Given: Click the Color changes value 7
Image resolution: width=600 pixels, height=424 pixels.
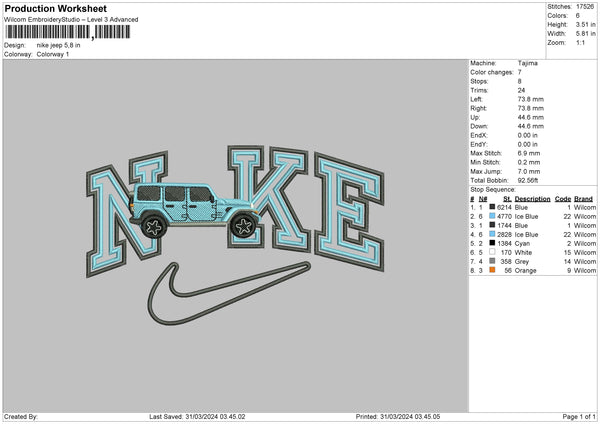Looking at the screenshot, I should click(520, 72).
